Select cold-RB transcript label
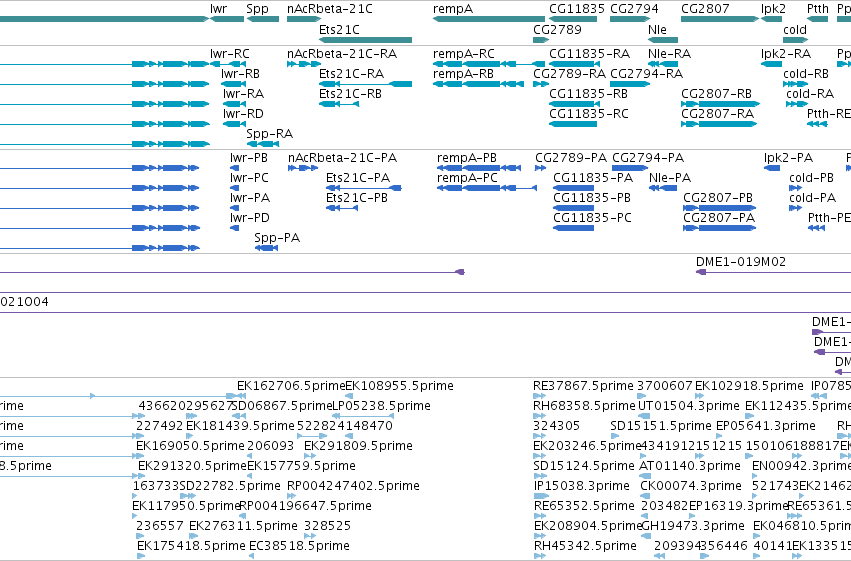 coord(806,73)
